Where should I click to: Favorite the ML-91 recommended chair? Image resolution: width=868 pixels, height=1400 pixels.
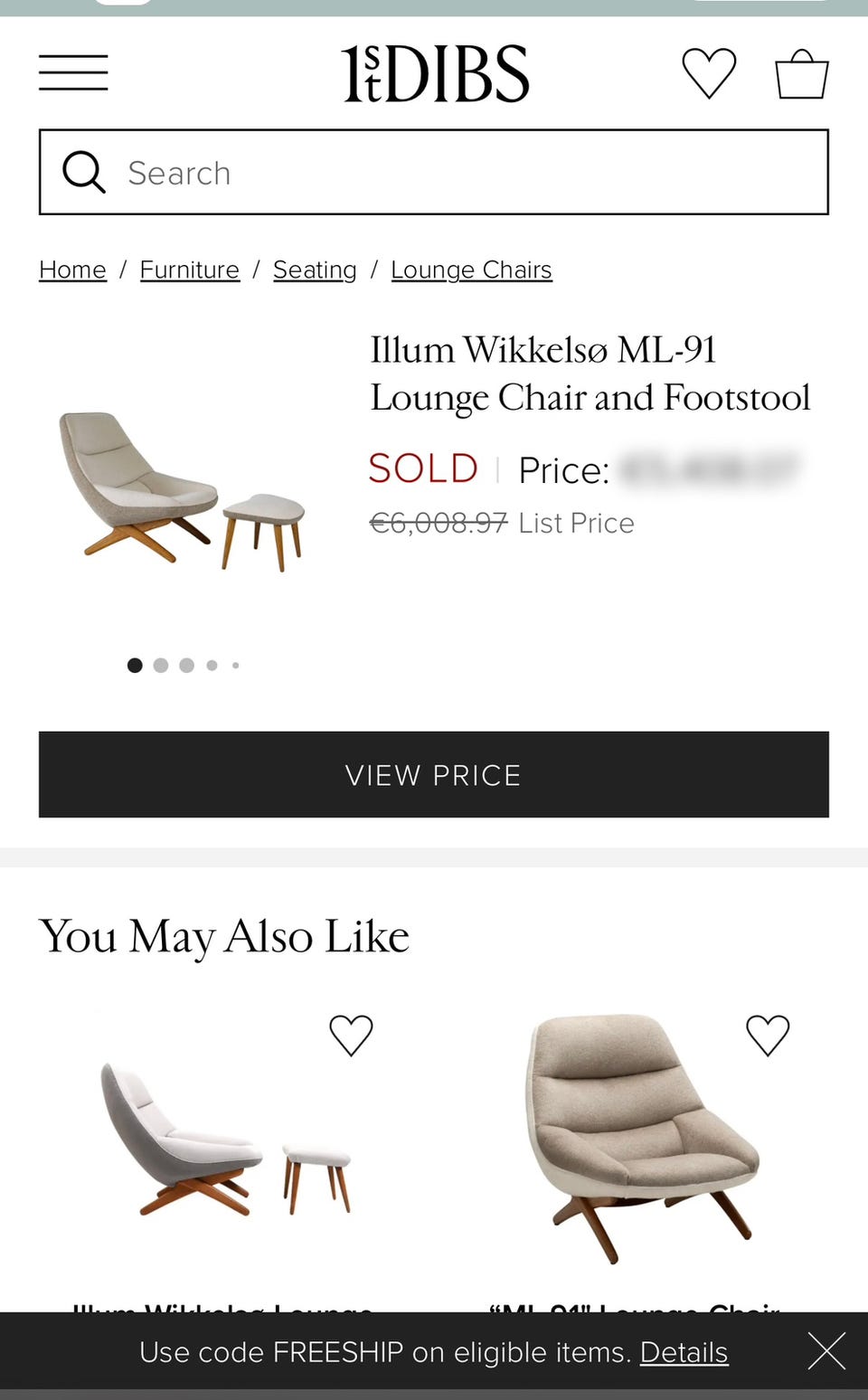point(768,1035)
